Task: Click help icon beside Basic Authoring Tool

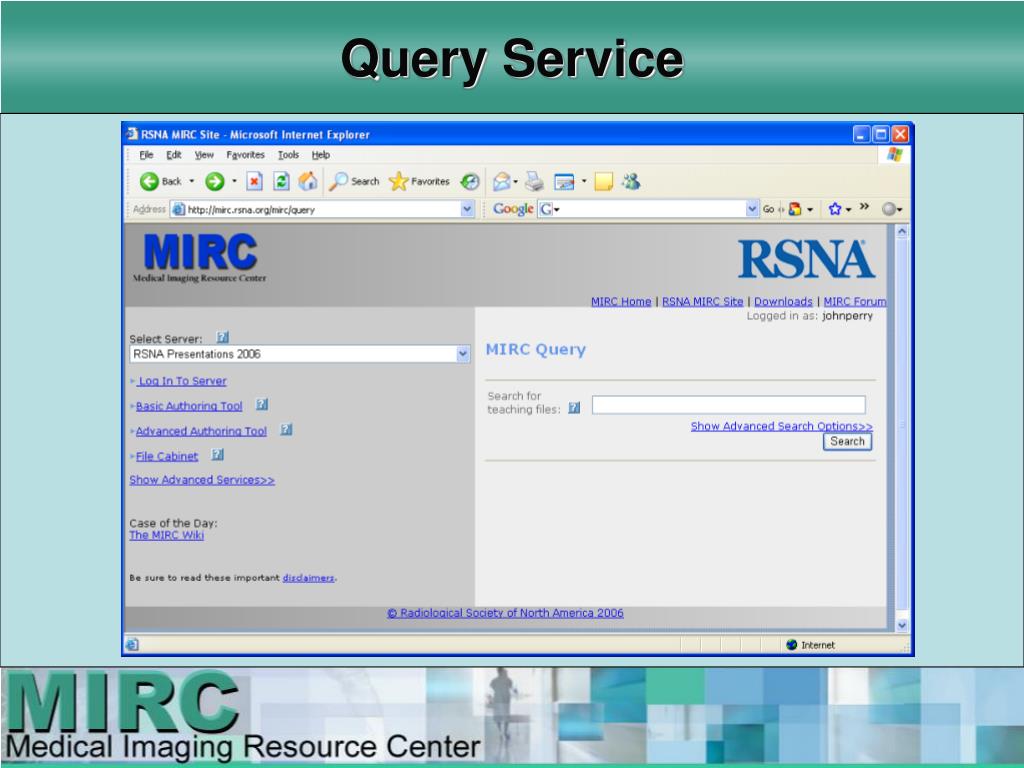Action: [262, 405]
